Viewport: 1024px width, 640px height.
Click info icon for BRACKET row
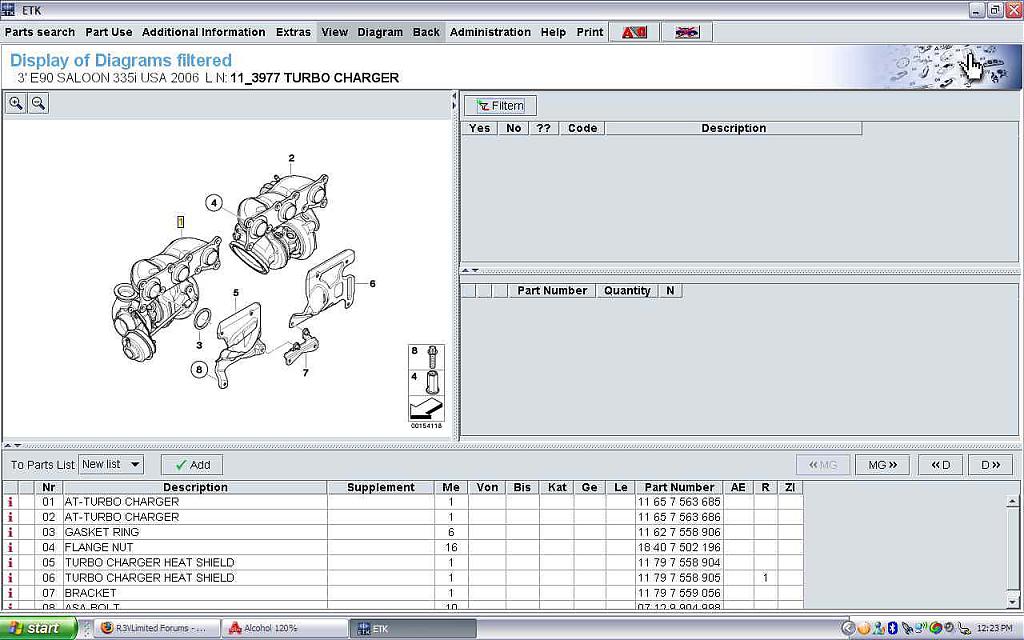point(11,593)
